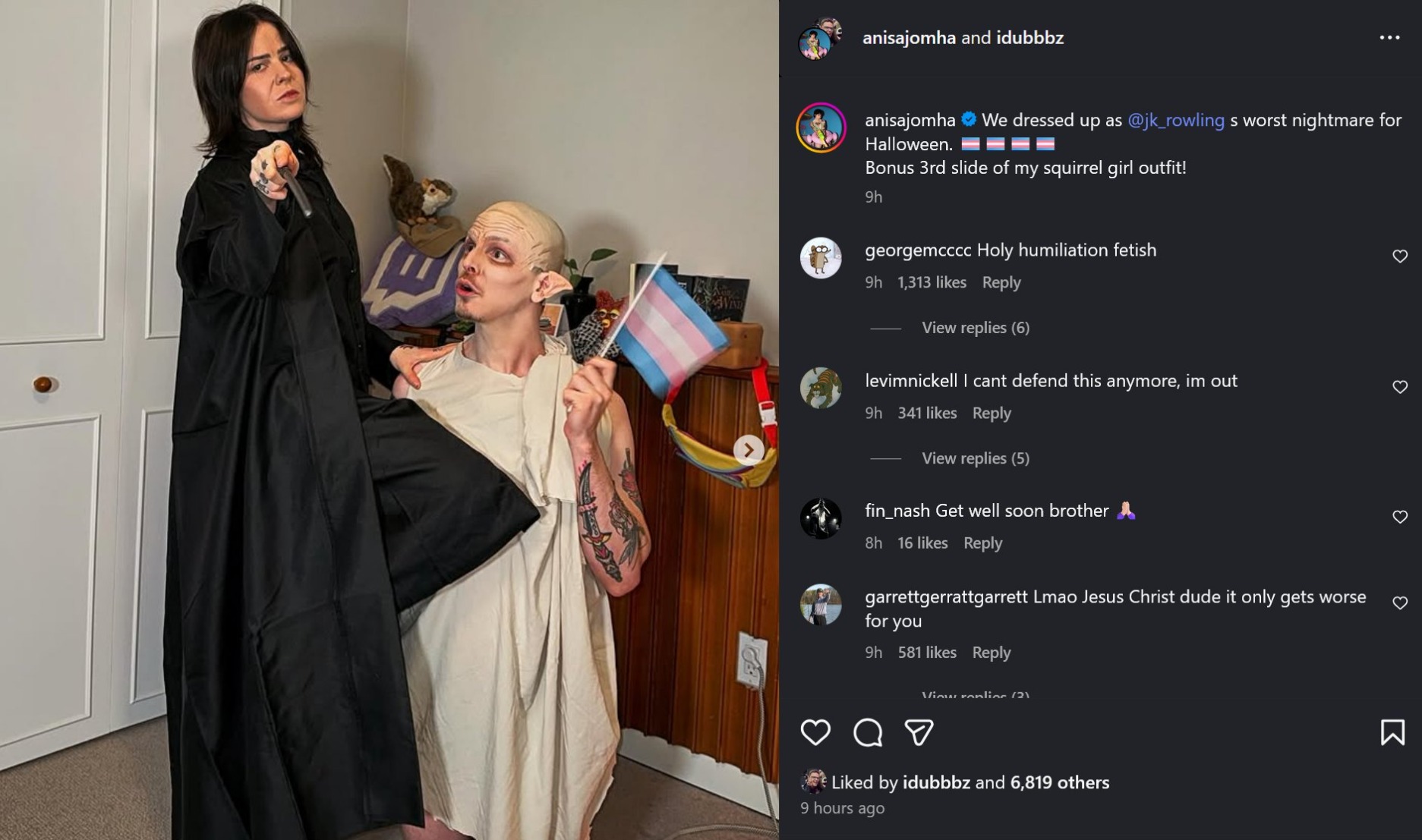Viewport: 1422px width, 840px height.
Task: Open the comment bubble icon
Action: tap(867, 732)
